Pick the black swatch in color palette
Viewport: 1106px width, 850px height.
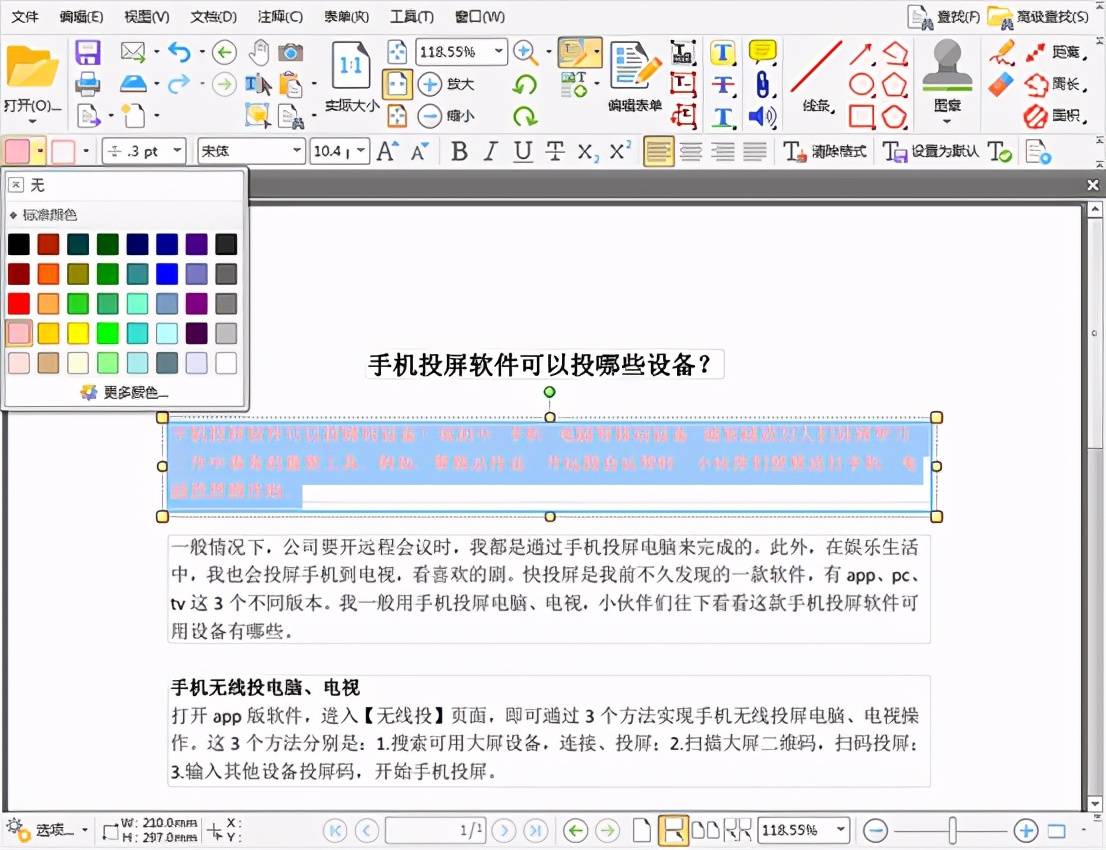[19, 244]
